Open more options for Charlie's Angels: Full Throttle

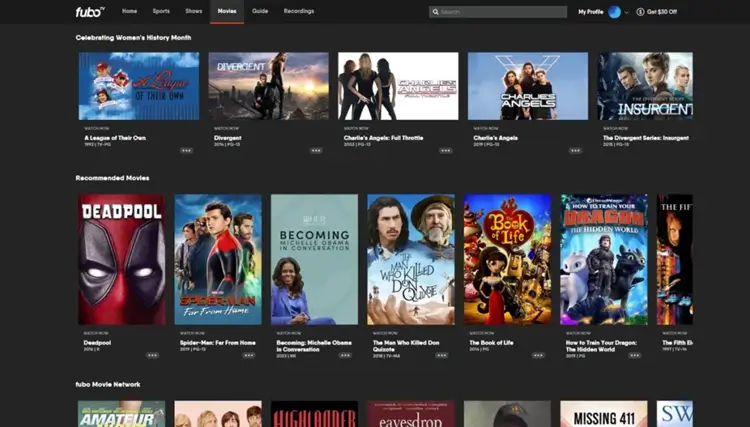446,151
